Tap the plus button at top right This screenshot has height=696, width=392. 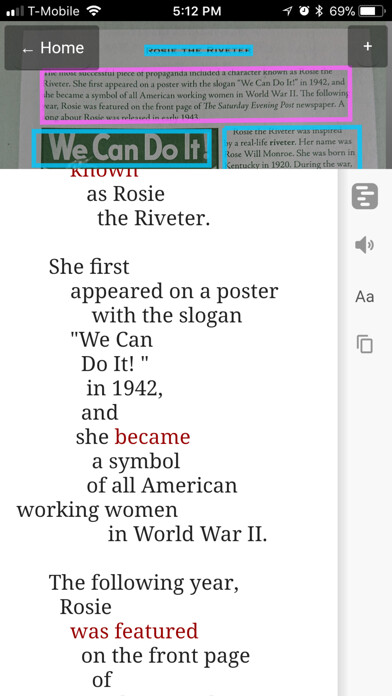[367, 47]
